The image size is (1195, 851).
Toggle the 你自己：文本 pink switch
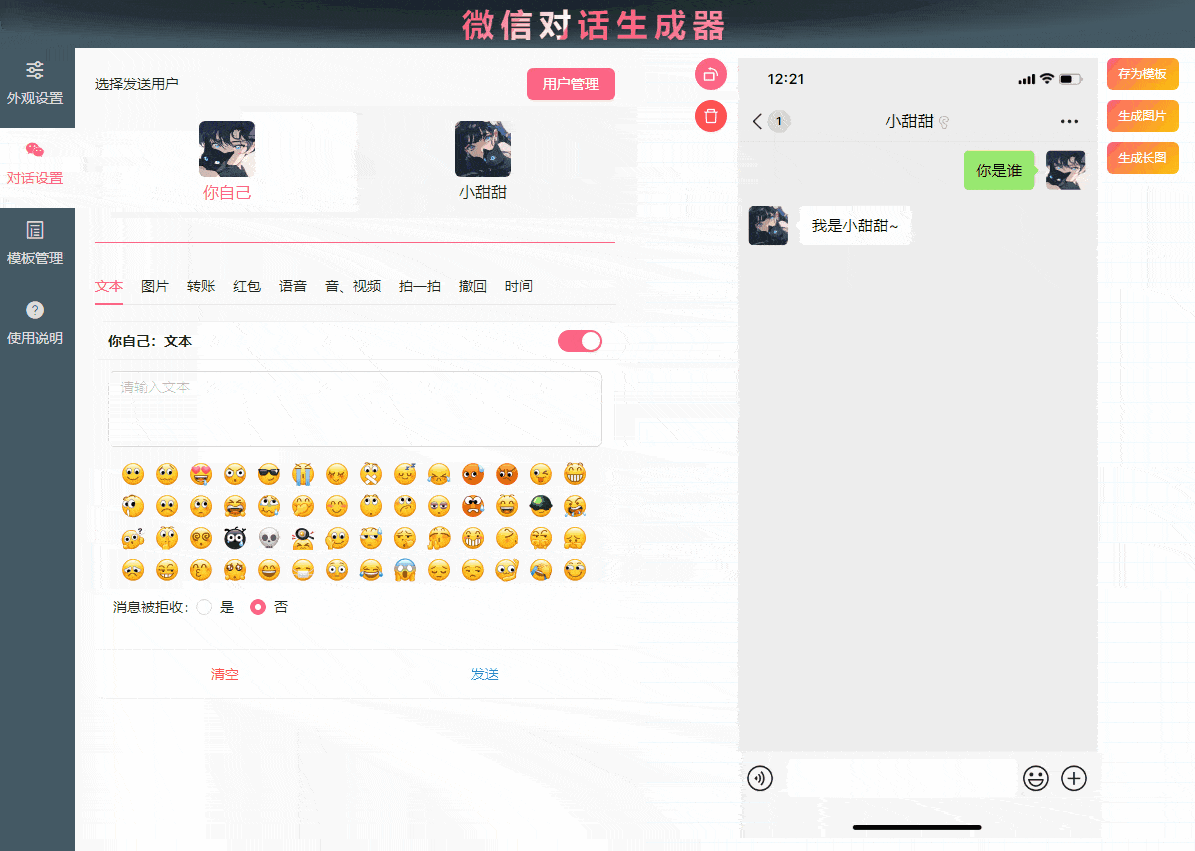coord(580,341)
